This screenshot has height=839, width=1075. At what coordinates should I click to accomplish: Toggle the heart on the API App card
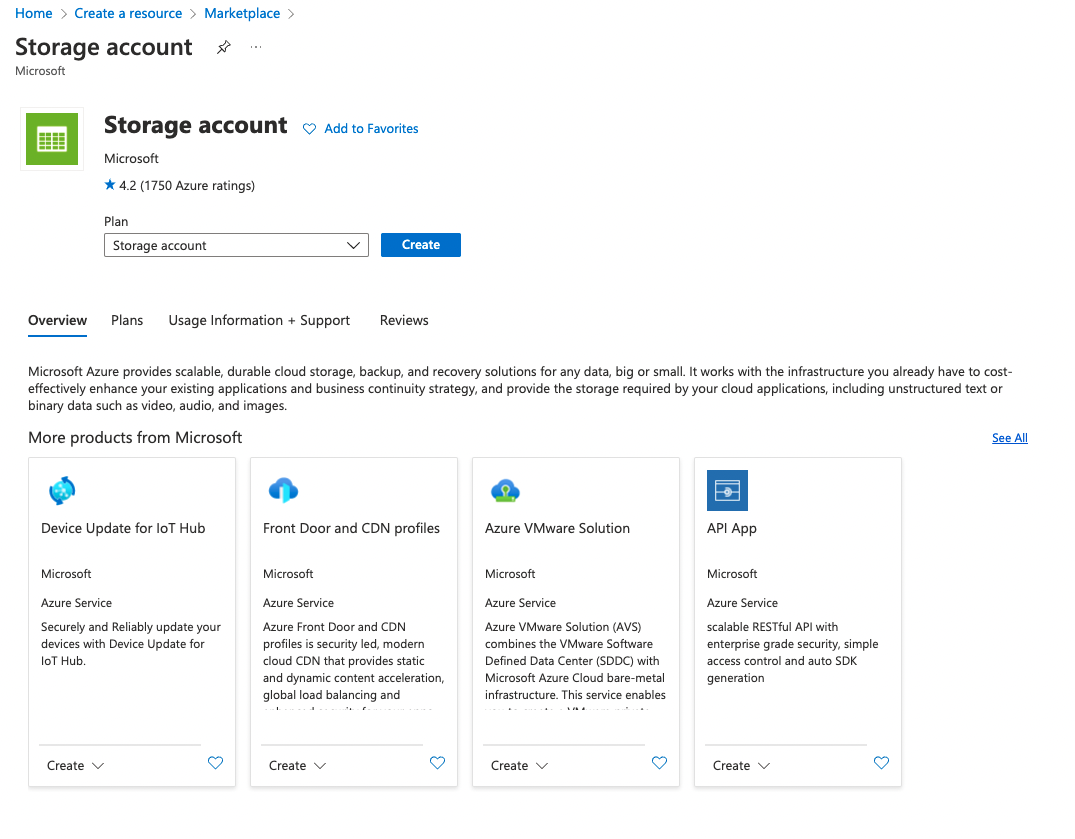click(x=881, y=763)
